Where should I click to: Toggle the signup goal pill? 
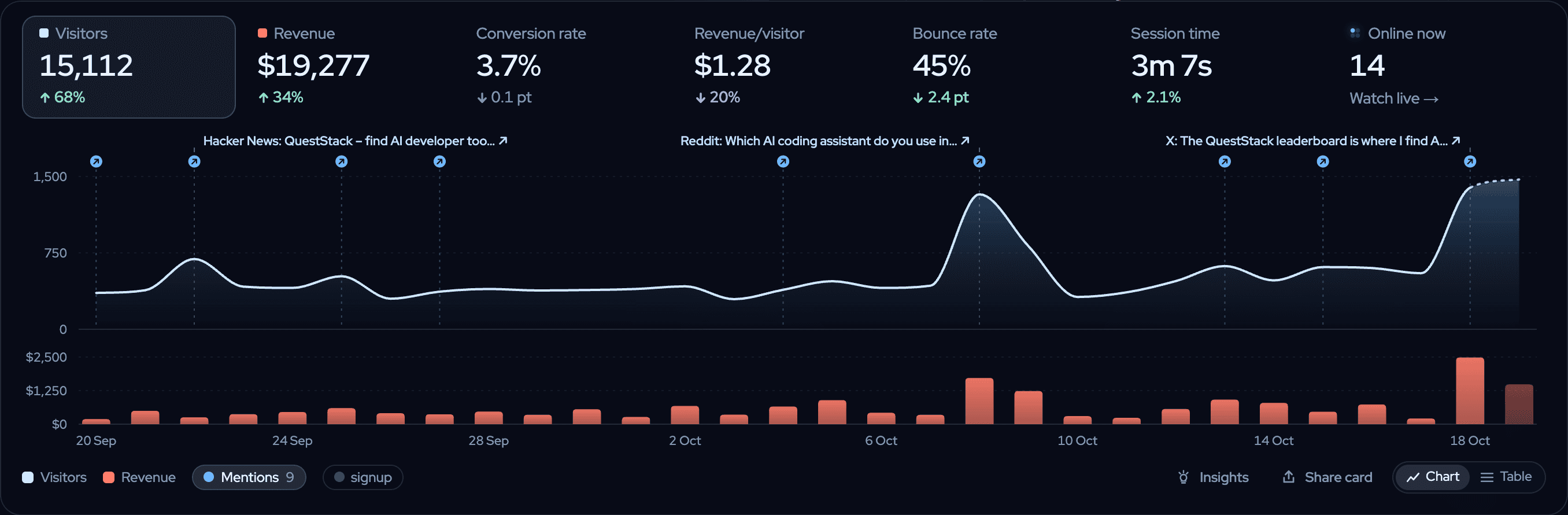point(363,477)
